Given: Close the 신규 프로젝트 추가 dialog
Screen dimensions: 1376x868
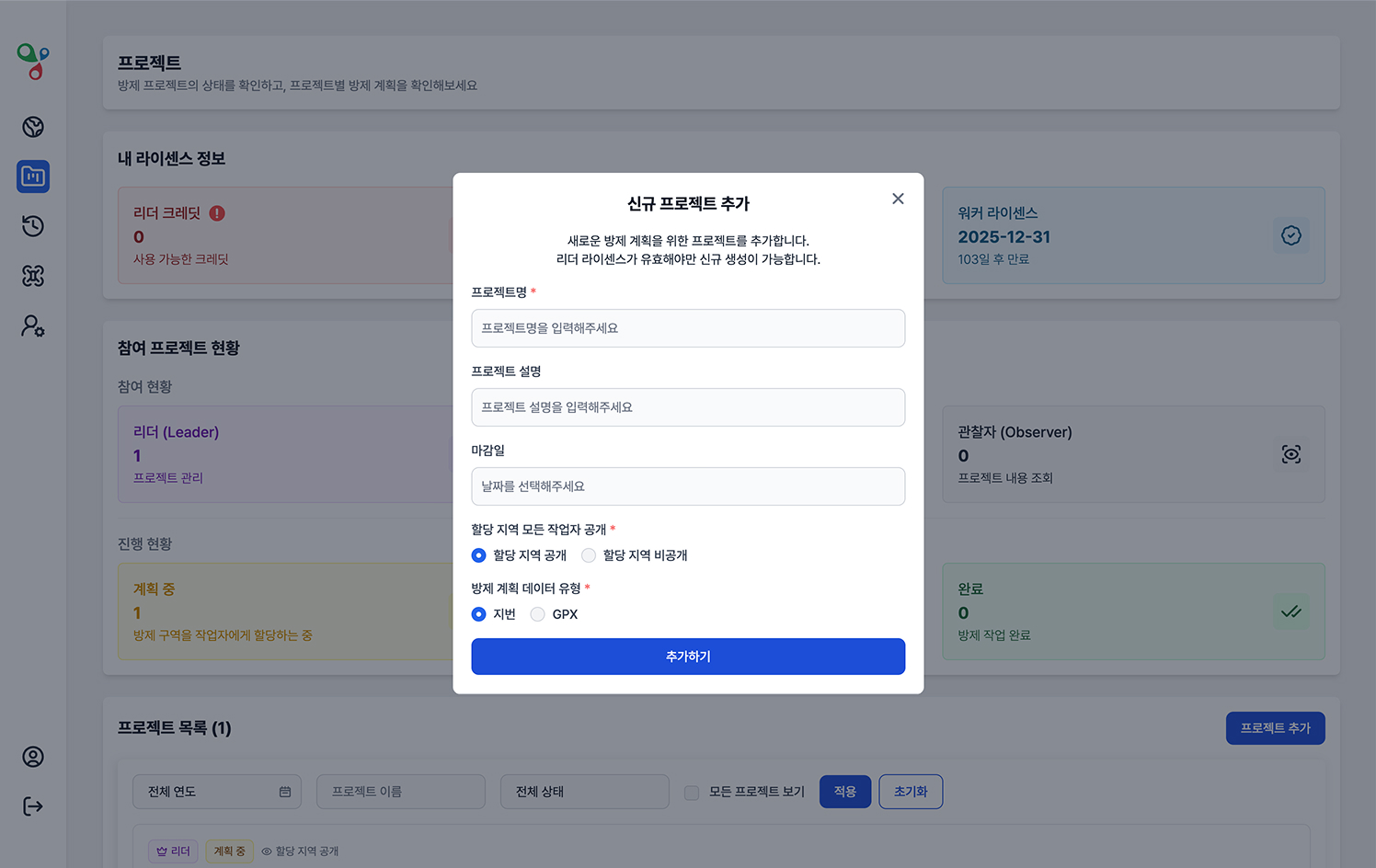Looking at the screenshot, I should pyautogui.click(x=898, y=199).
